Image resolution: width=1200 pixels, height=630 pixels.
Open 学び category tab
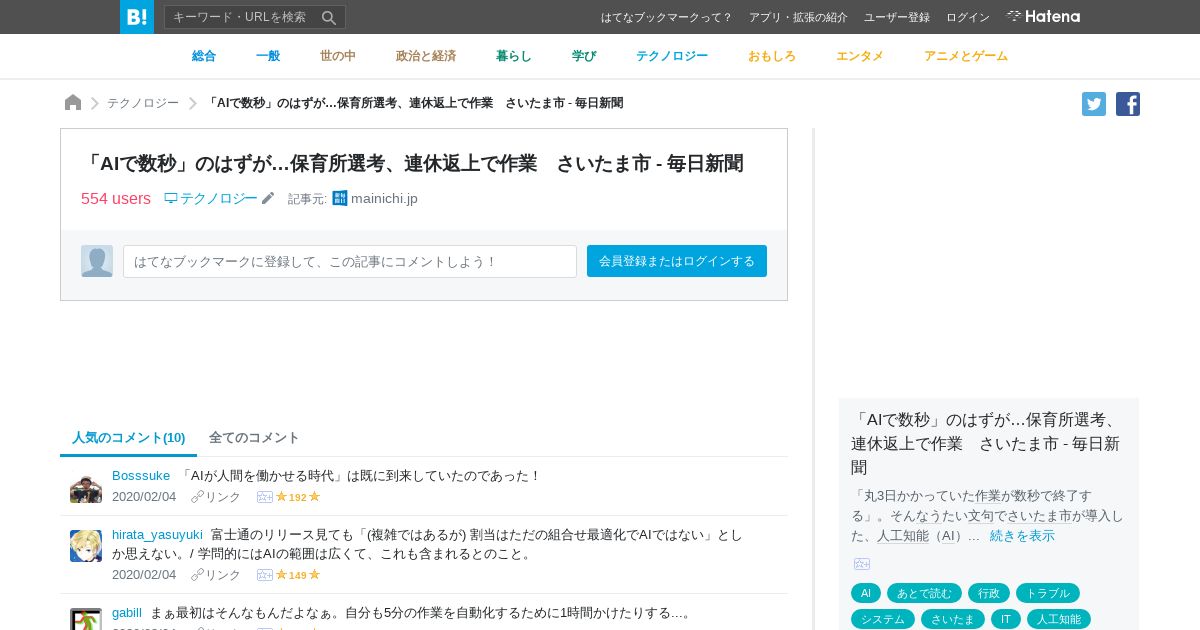click(x=584, y=56)
